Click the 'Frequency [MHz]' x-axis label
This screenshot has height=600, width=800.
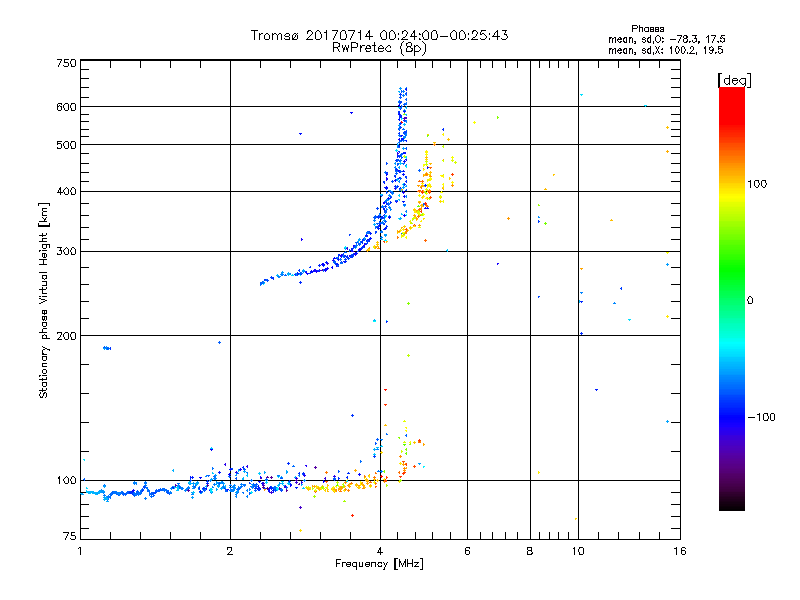pyautogui.click(x=379, y=564)
